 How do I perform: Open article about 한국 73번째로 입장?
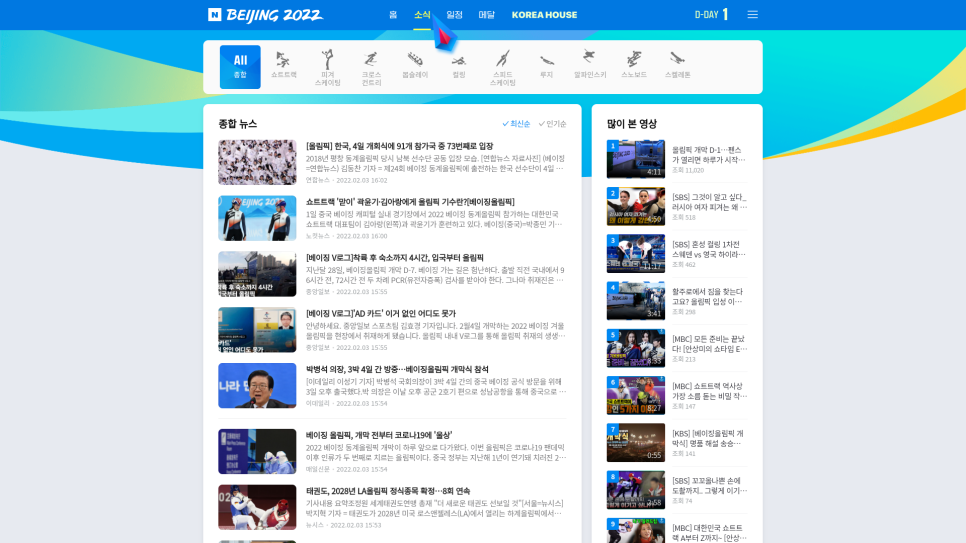(399, 146)
